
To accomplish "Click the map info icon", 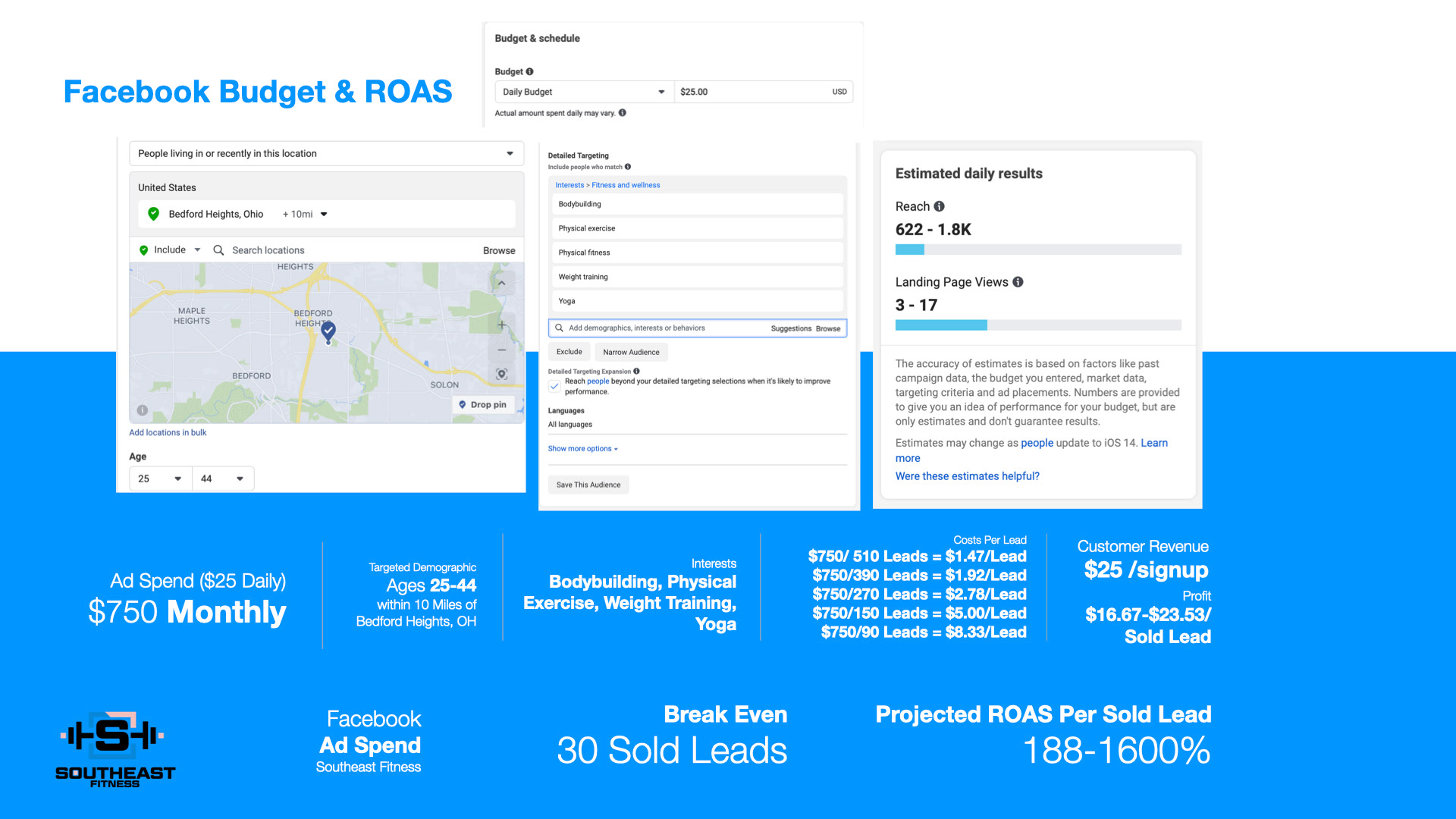I will click(142, 410).
